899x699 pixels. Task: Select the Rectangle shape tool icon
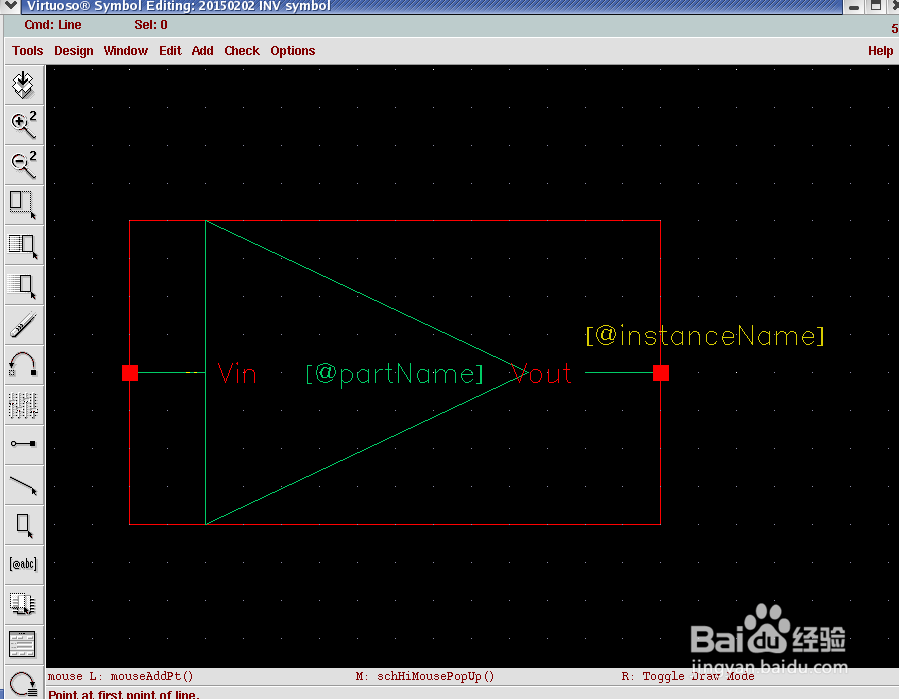[x=24, y=525]
